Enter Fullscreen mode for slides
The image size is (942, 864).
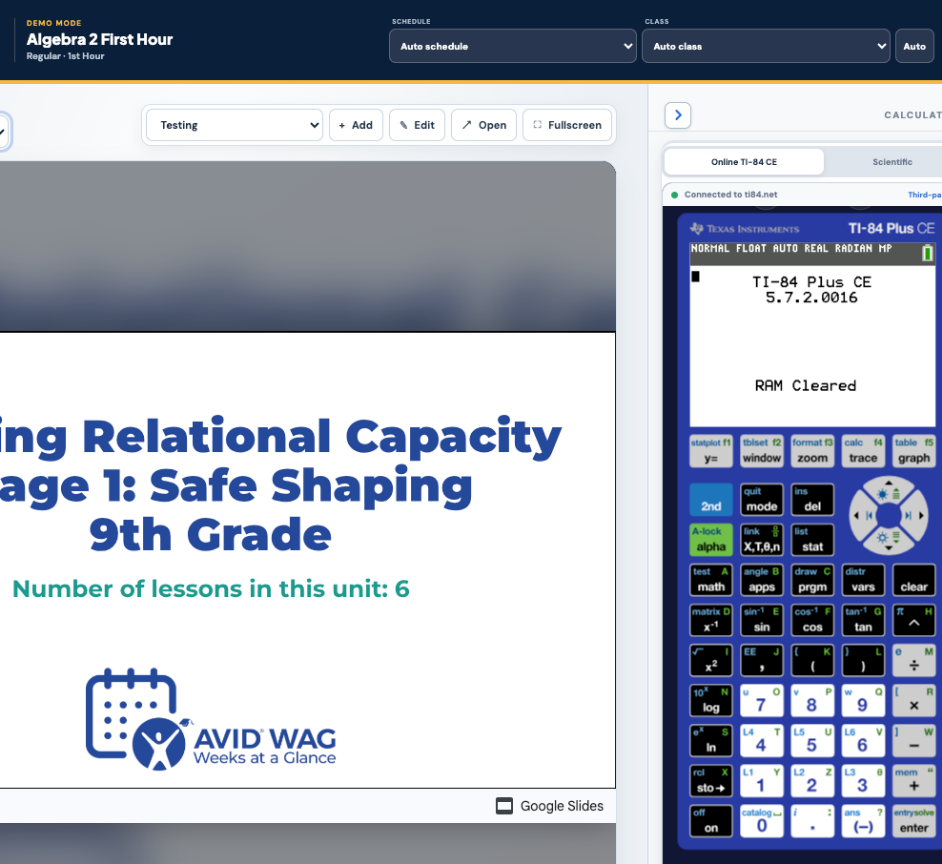point(567,125)
